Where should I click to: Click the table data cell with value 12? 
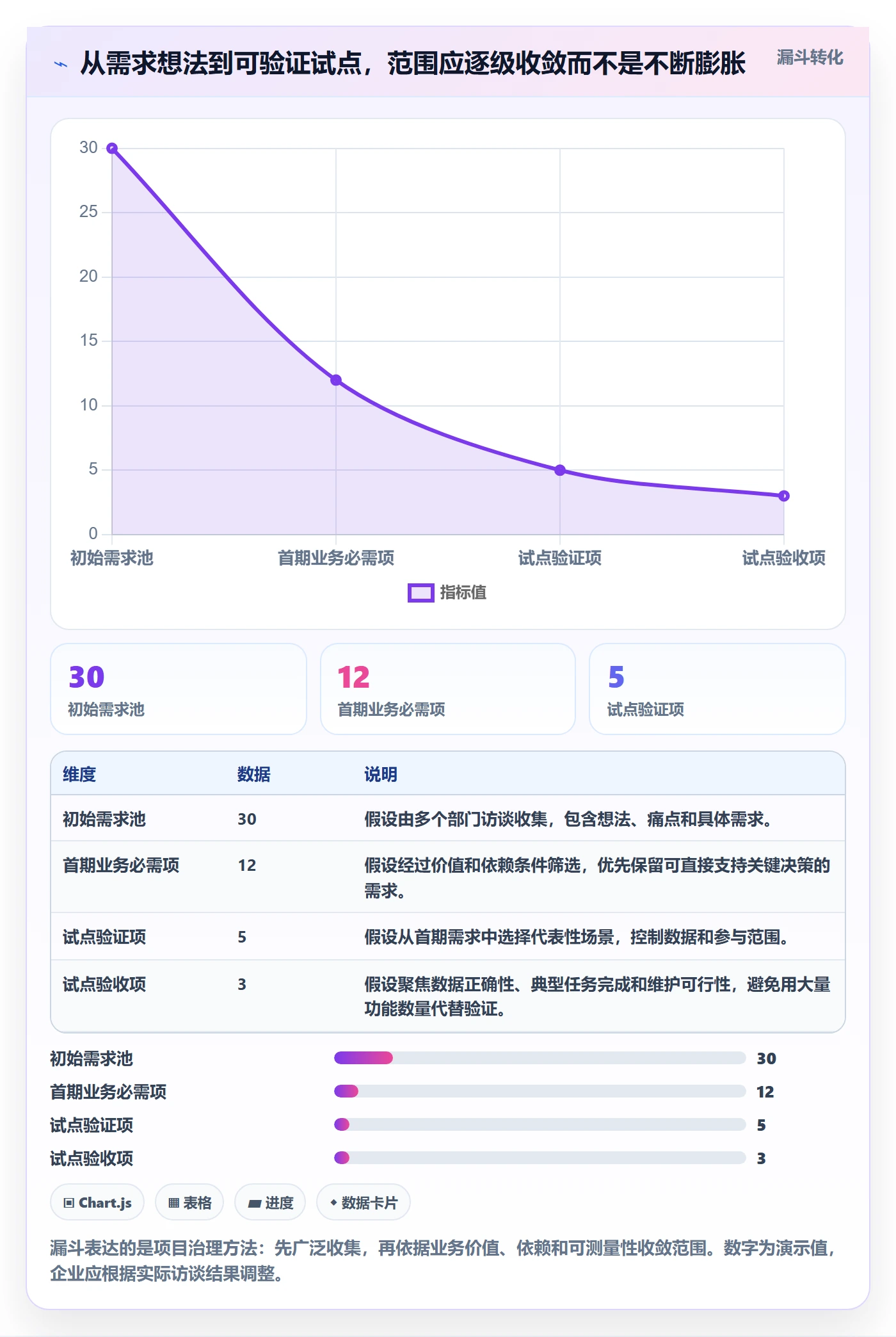click(x=247, y=865)
